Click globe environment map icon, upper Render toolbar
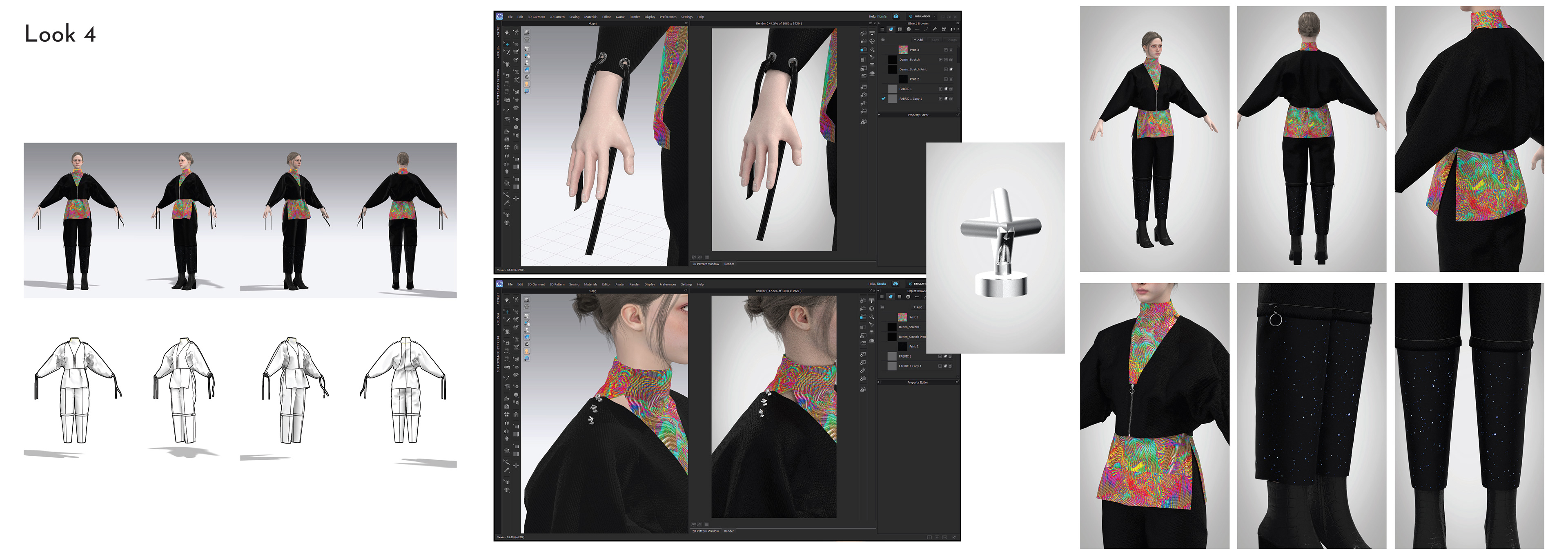The width and height of the screenshot is (1568, 555). point(872,41)
